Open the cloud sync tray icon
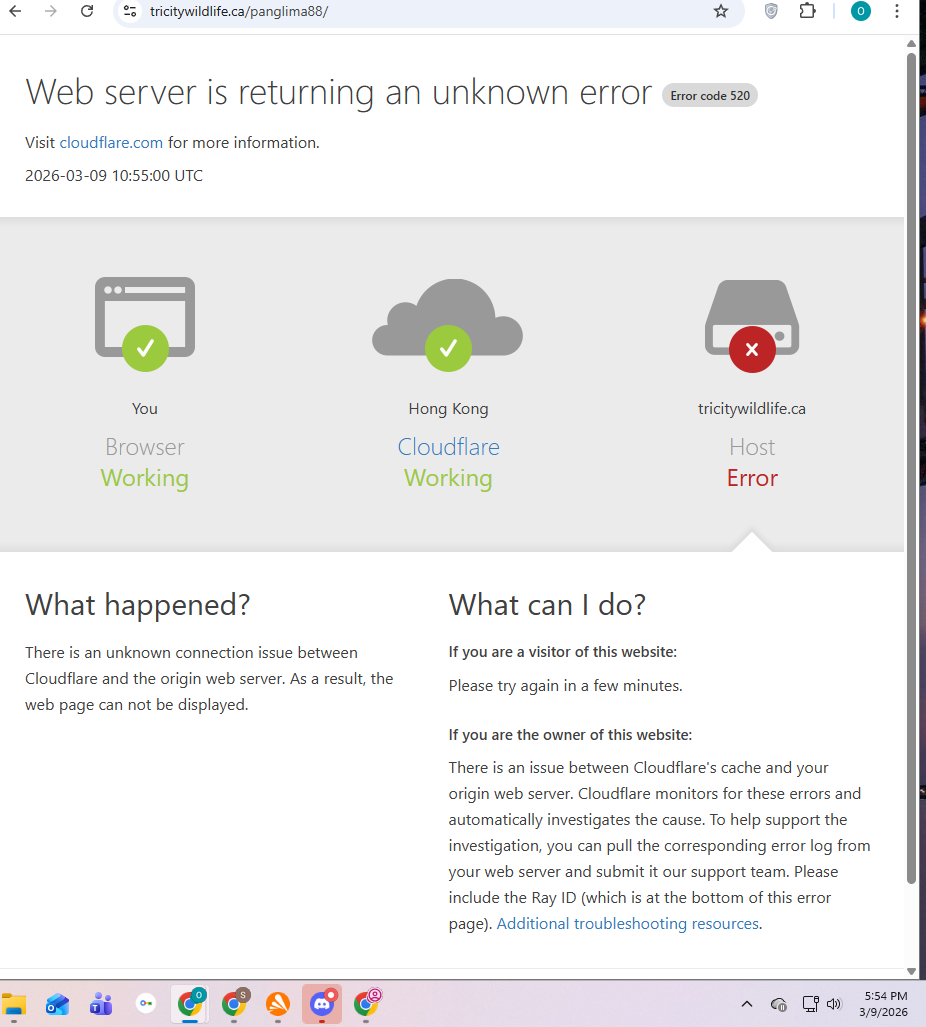The width and height of the screenshot is (926, 1027). click(778, 1004)
